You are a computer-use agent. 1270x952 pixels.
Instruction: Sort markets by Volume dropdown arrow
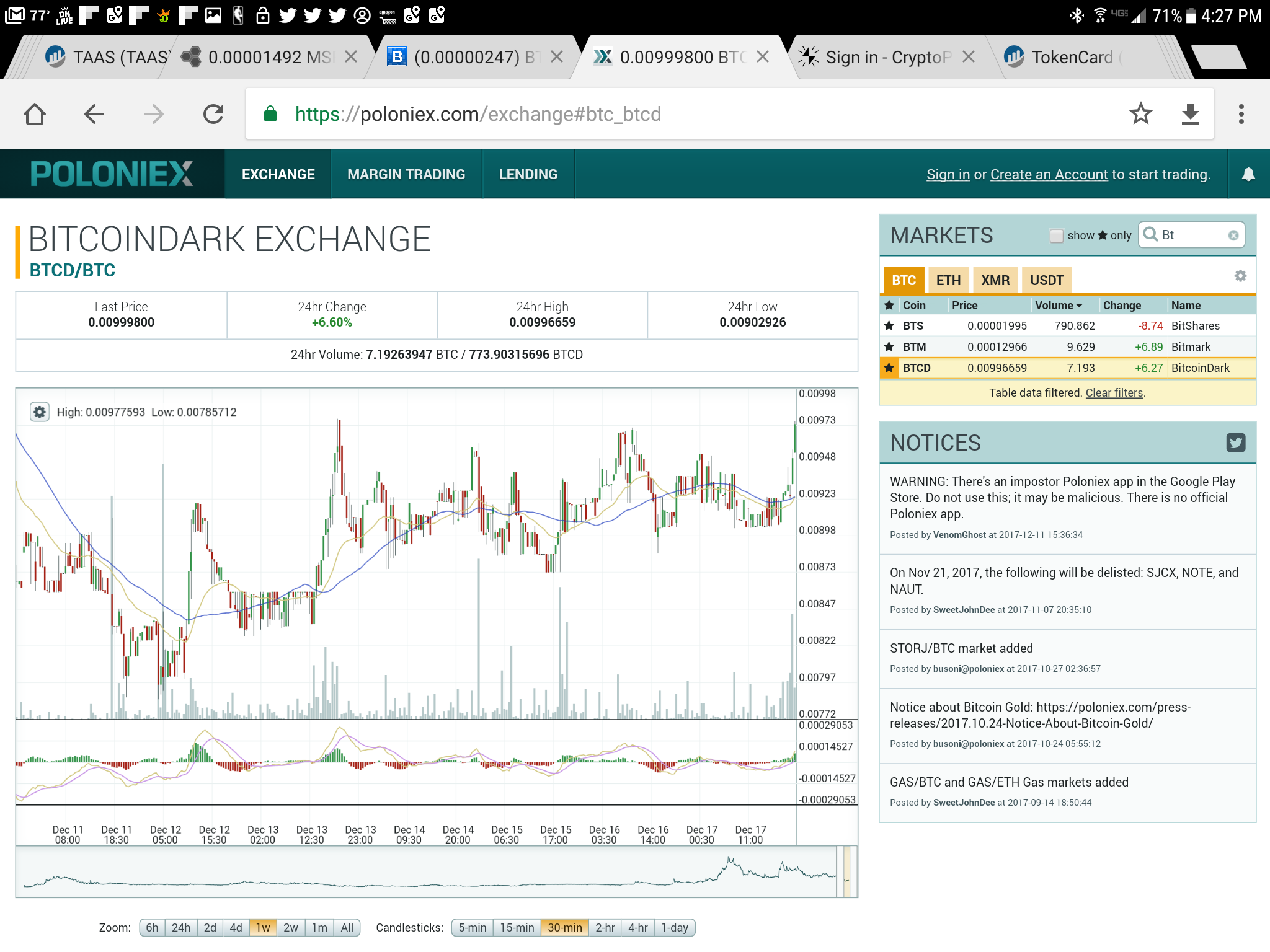coord(1080,306)
